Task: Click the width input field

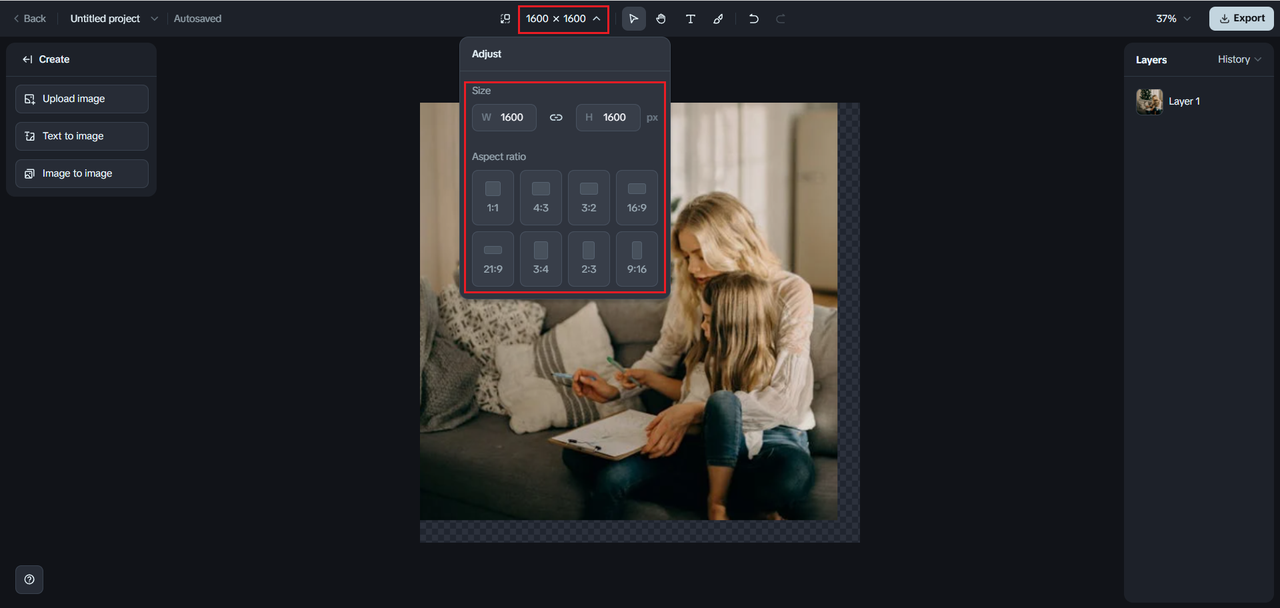Action: [x=504, y=117]
